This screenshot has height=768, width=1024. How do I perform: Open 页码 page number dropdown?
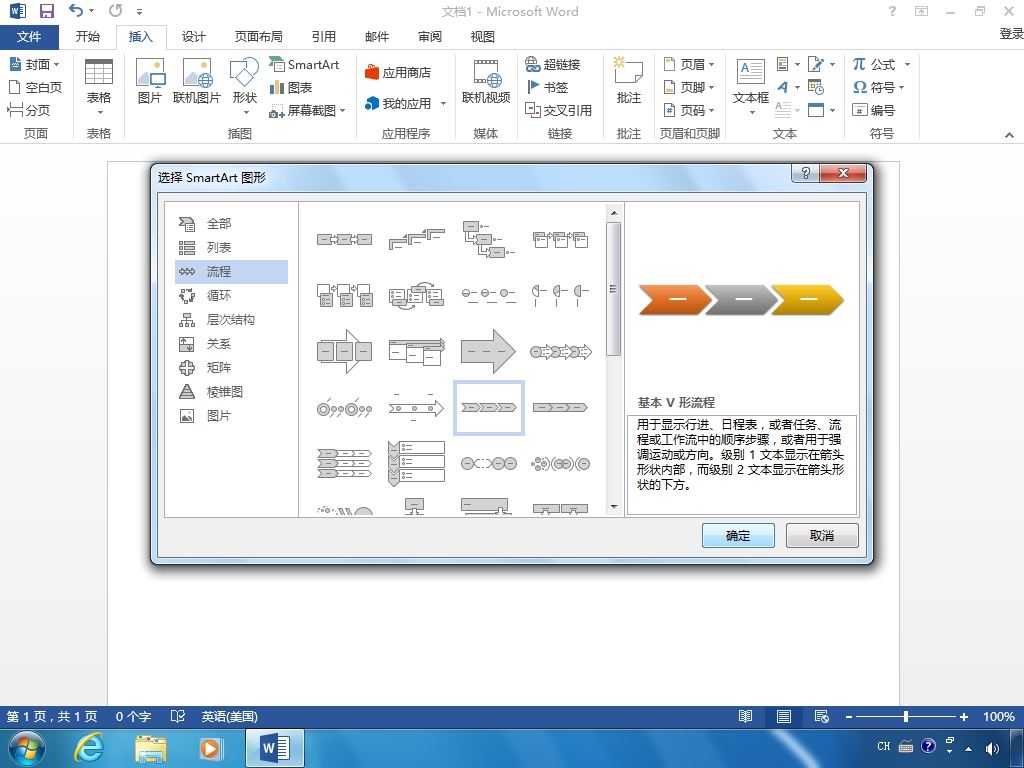click(689, 110)
